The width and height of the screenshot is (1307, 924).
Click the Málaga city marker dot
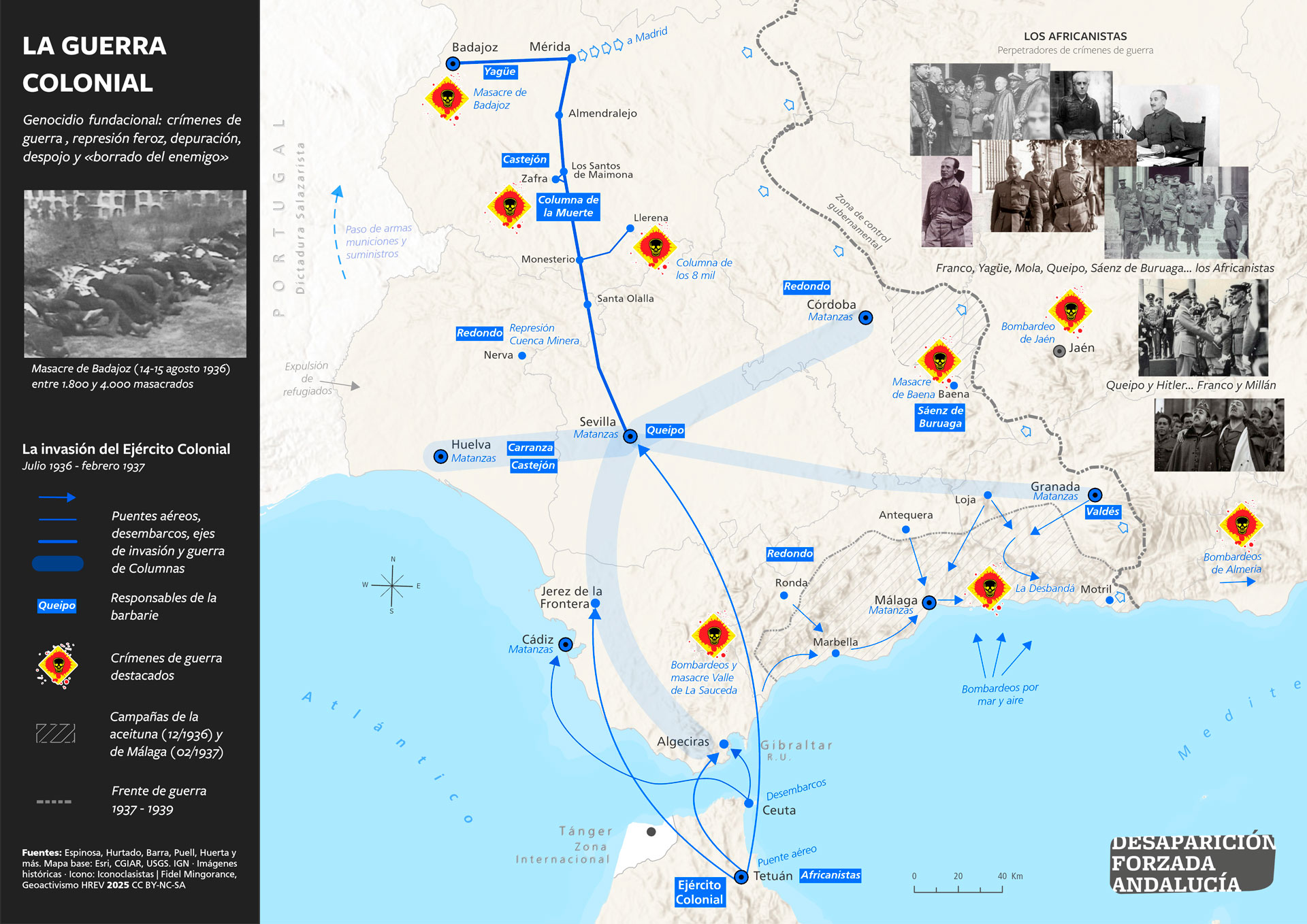point(929,602)
